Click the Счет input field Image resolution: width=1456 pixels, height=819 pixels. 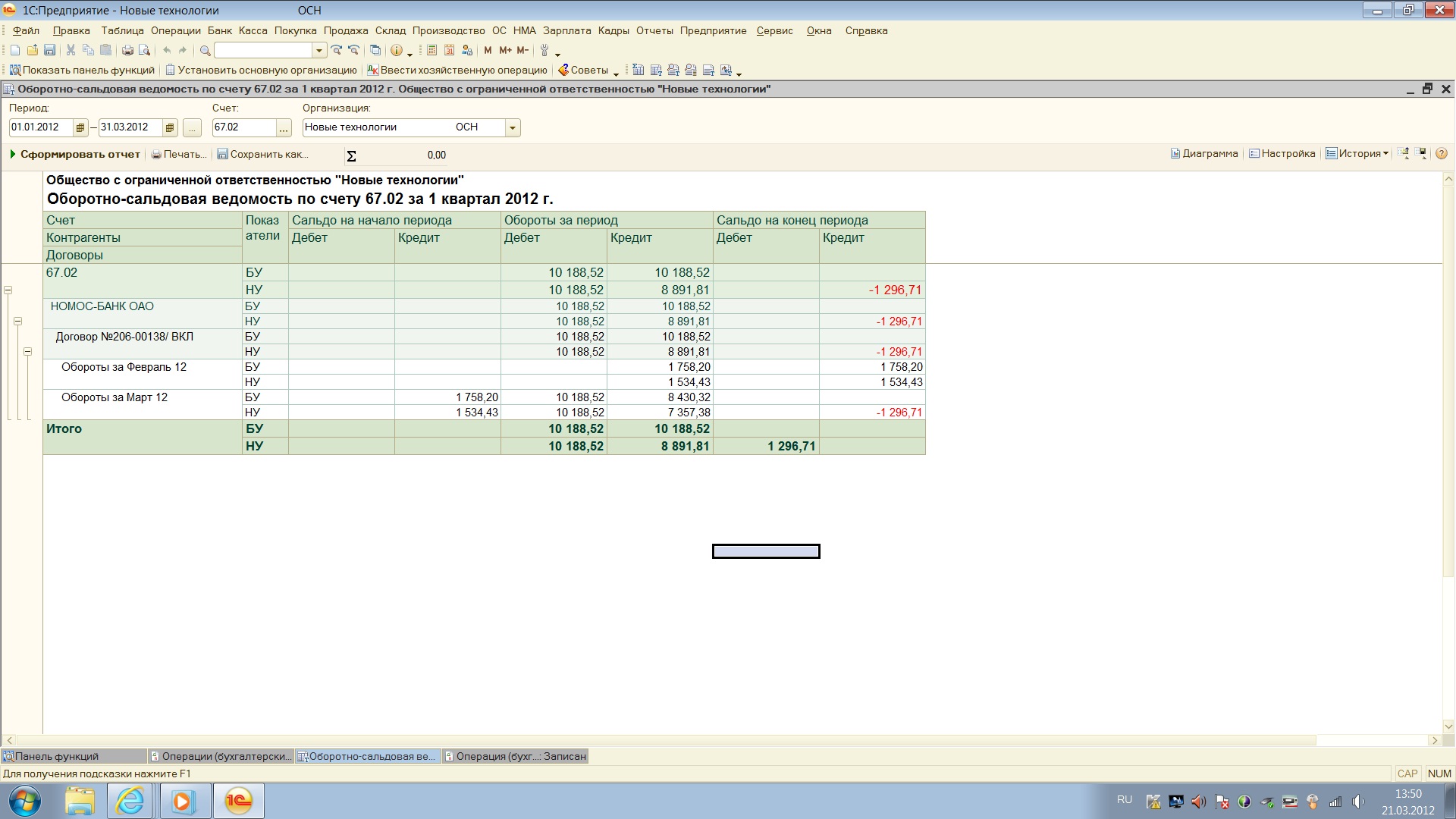(x=243, y=127)
